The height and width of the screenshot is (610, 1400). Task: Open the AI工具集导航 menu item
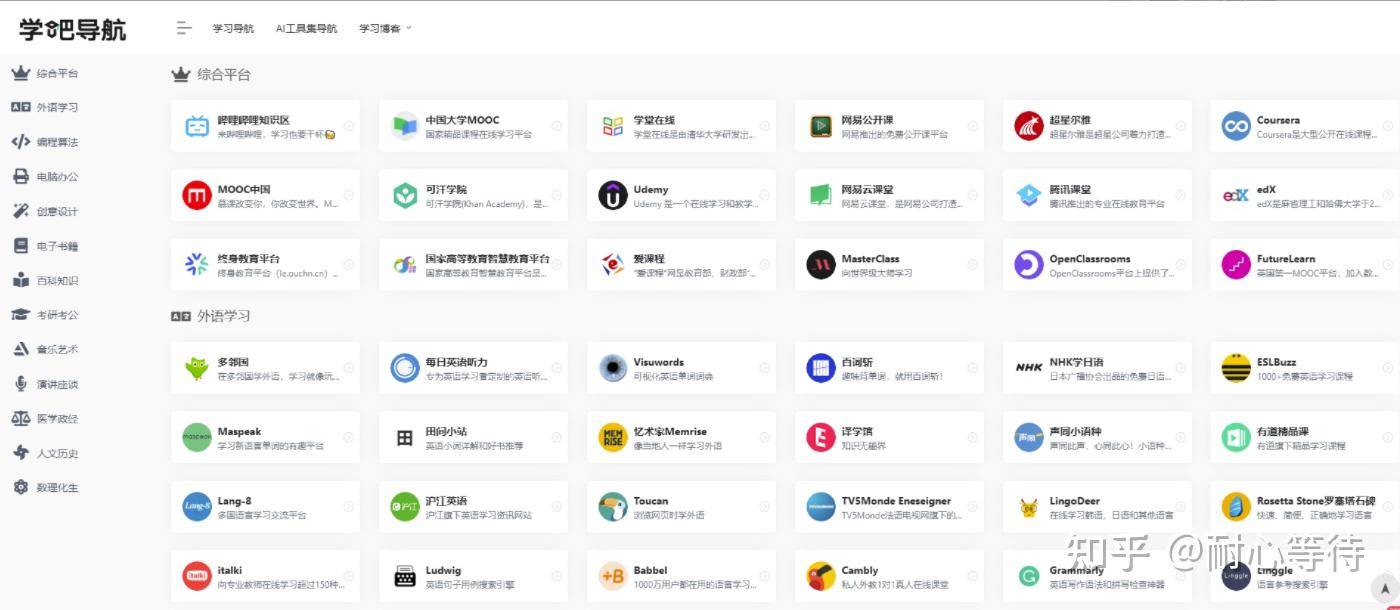point(306,28)
